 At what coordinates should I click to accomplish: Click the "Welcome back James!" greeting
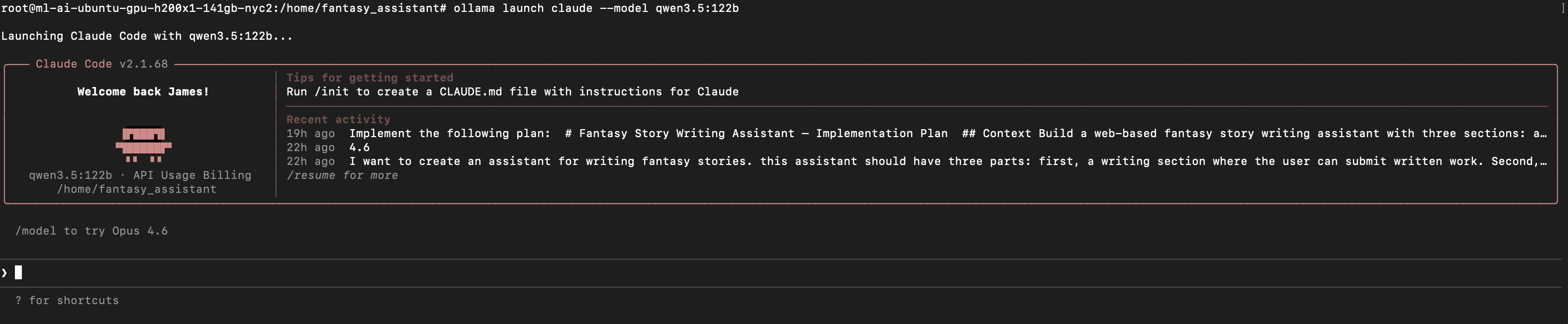pos(143,92)
